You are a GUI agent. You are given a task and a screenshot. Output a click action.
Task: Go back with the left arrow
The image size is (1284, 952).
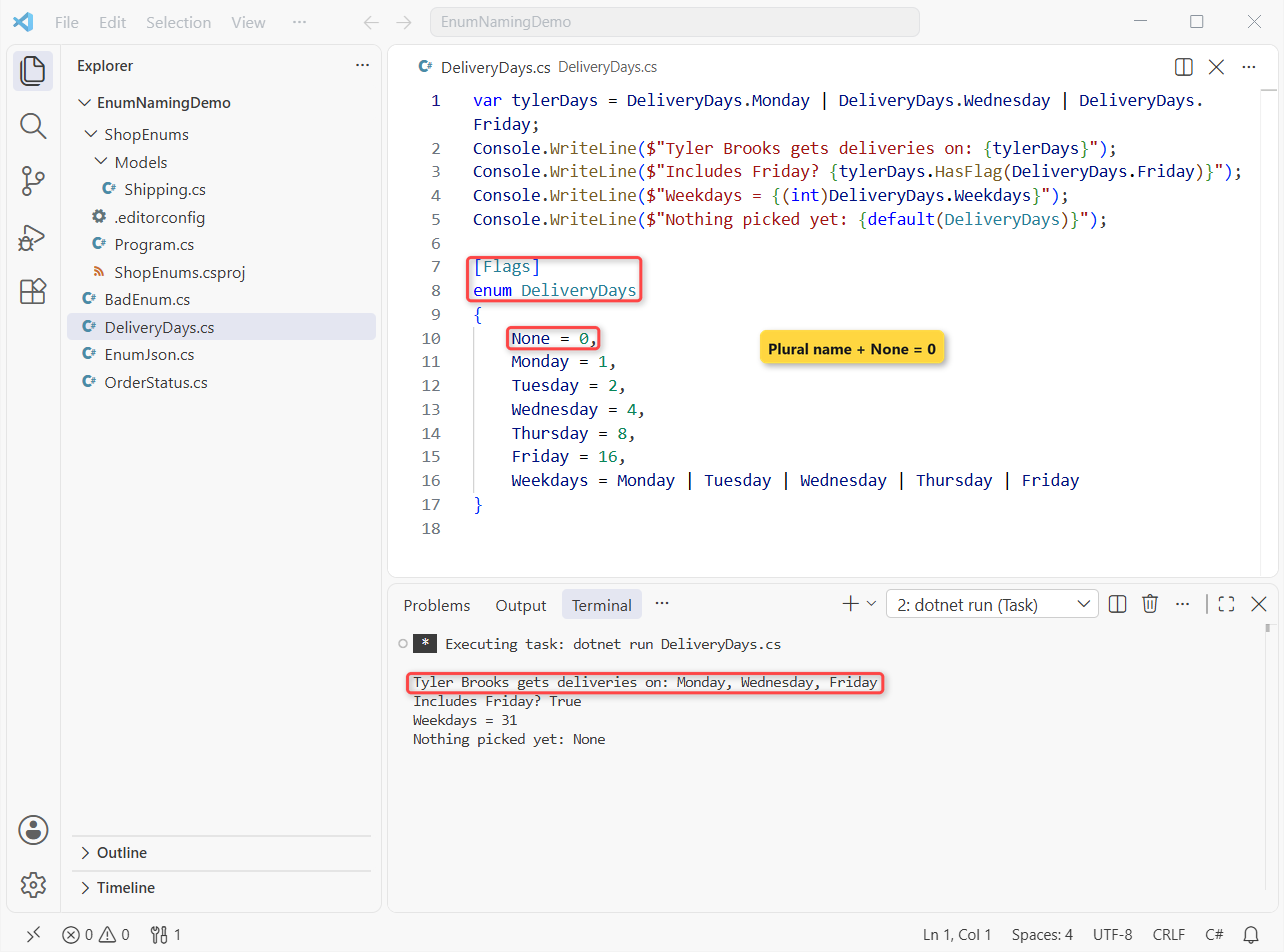coord(371,22)
